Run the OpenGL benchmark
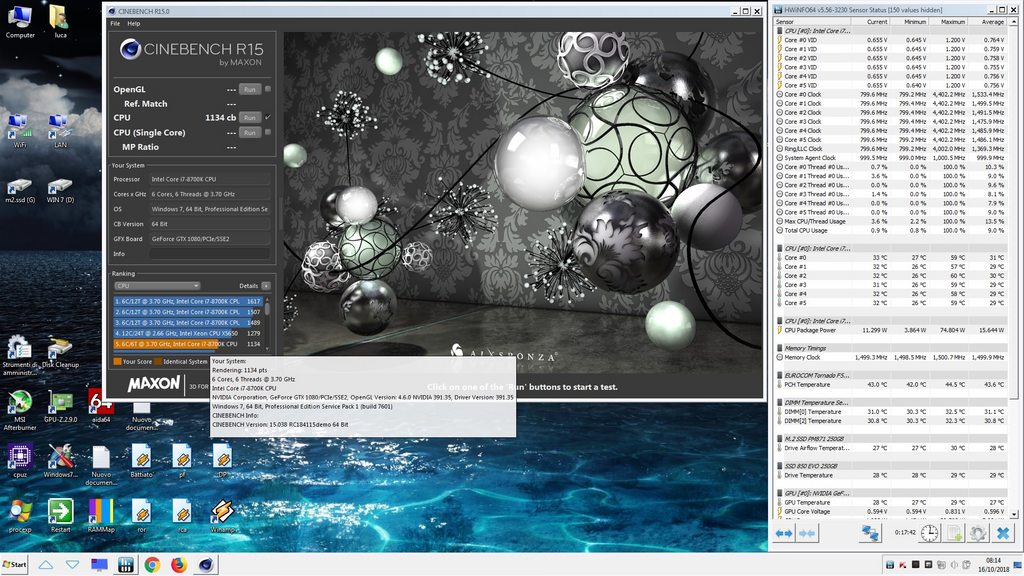Screen dimensions: 1024x576 [x=249, y=89]
